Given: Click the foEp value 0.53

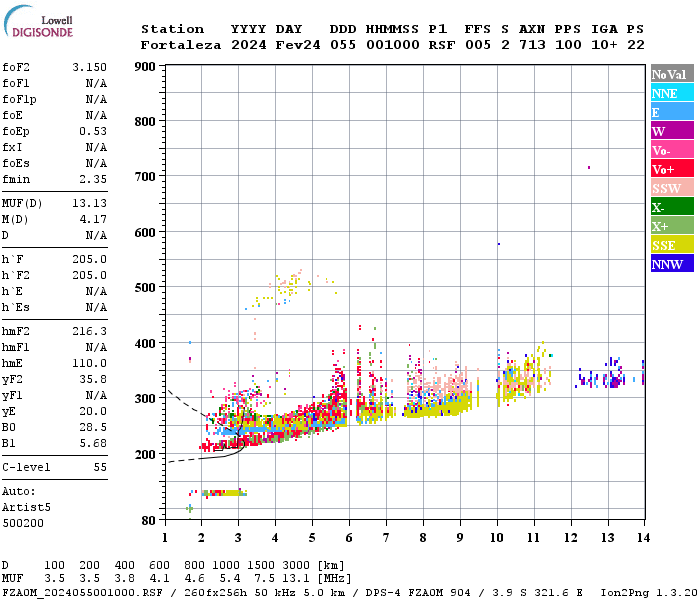Looking at the screenshot, I should (x=93, y=131).
